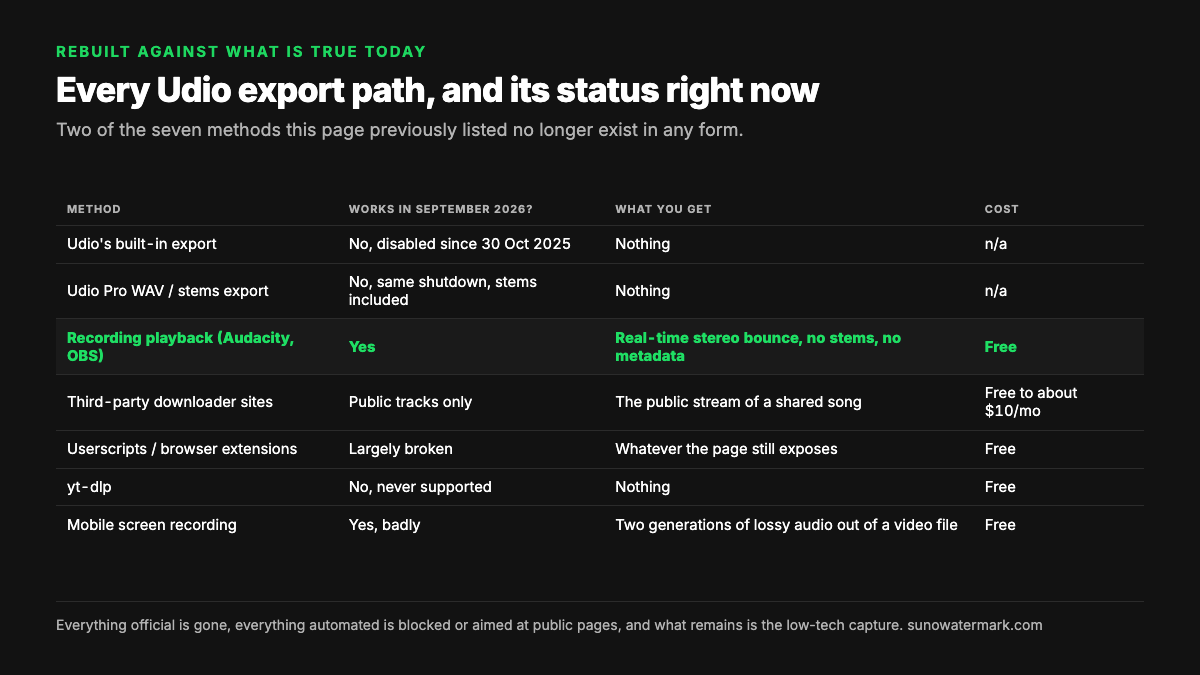
Task: Click 'No, same shutdown, stems included' cell
Action: pyautogui.click(x=443, y=291)
